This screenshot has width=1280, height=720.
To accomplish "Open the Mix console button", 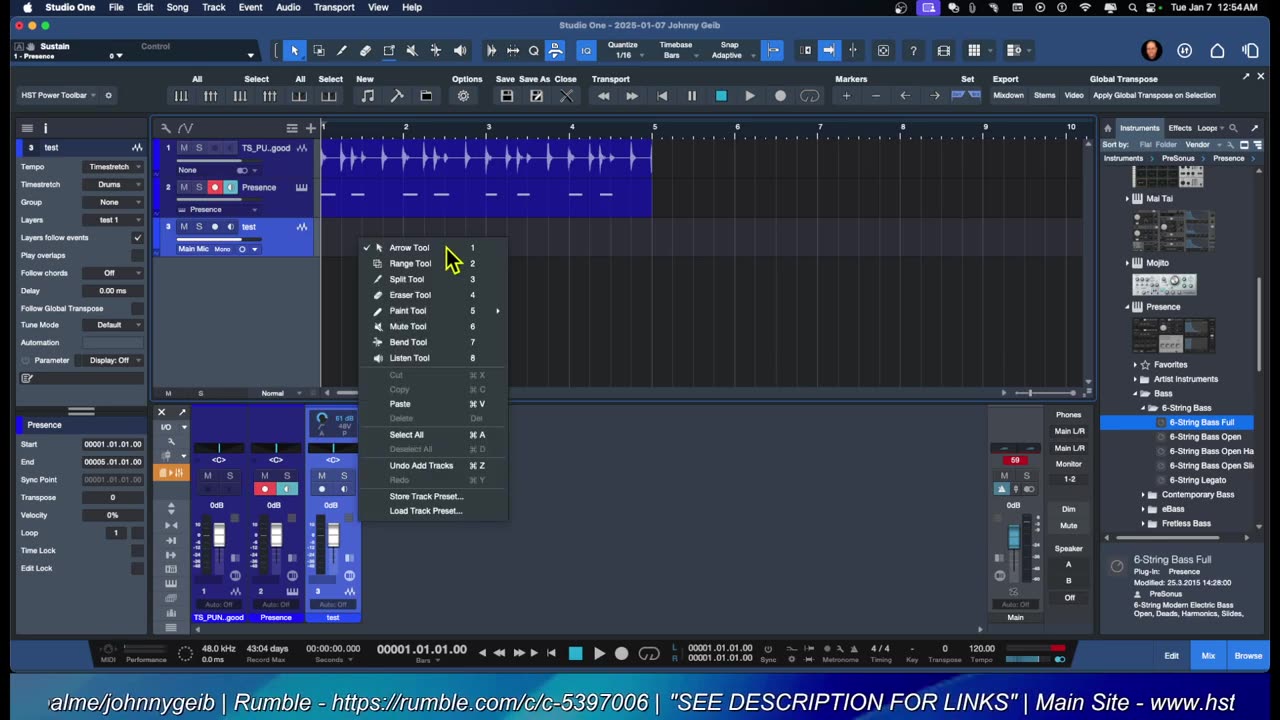I will coord(1208,656).
